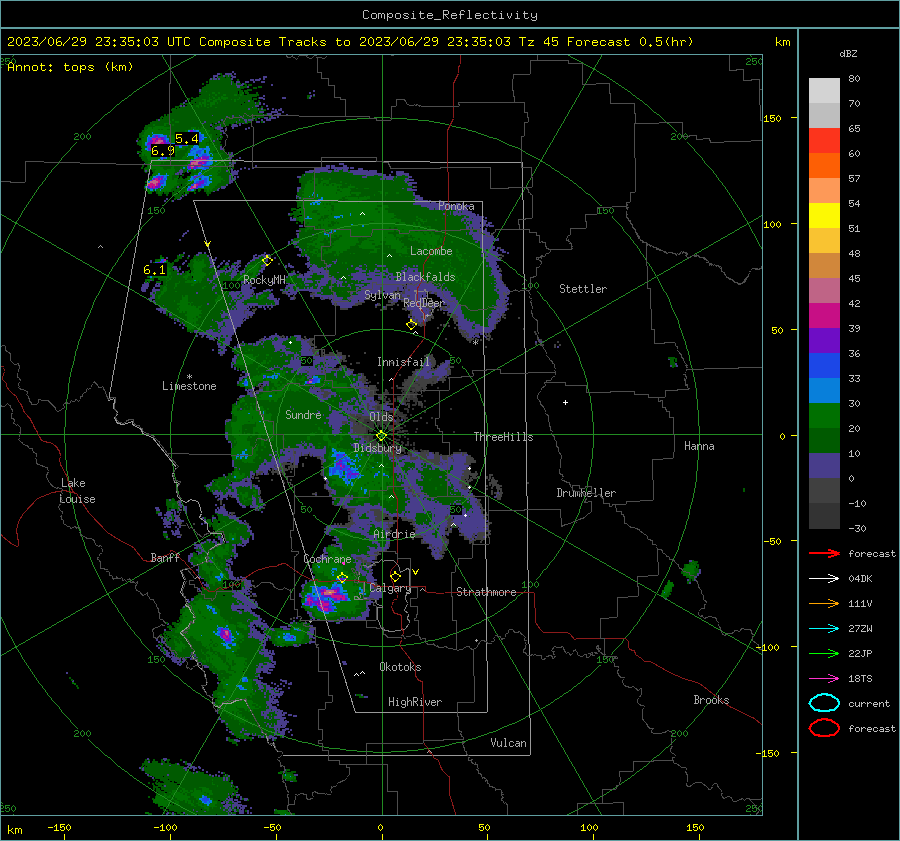Screen dimensions: 900x841
Task: Click the Ponoka city label
Action: click(x=456, y=206)
